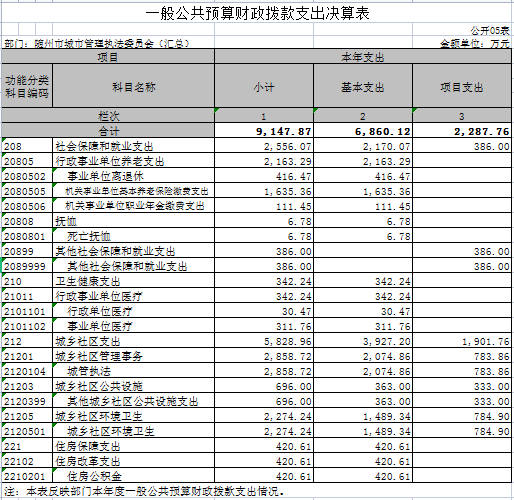Select code cell 2120399

(27, 401)
